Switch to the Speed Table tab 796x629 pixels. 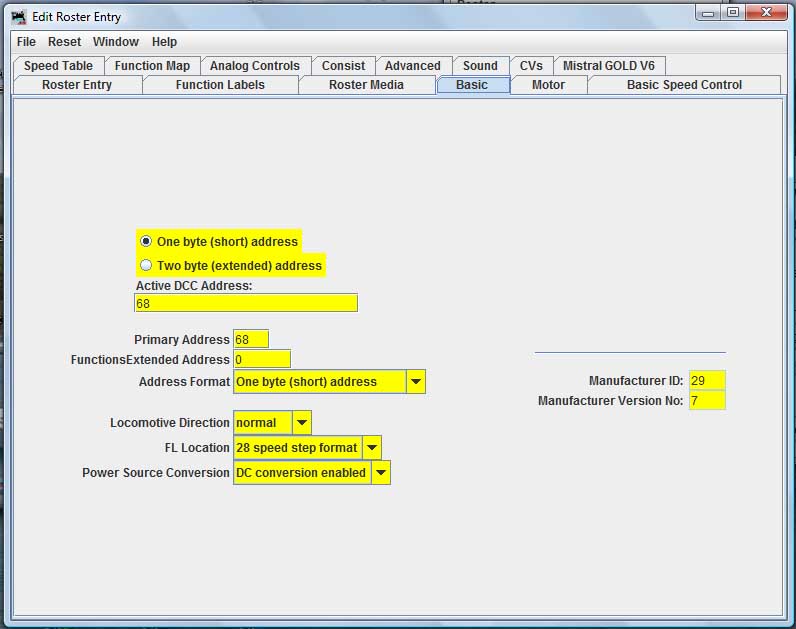click(58, 66)
